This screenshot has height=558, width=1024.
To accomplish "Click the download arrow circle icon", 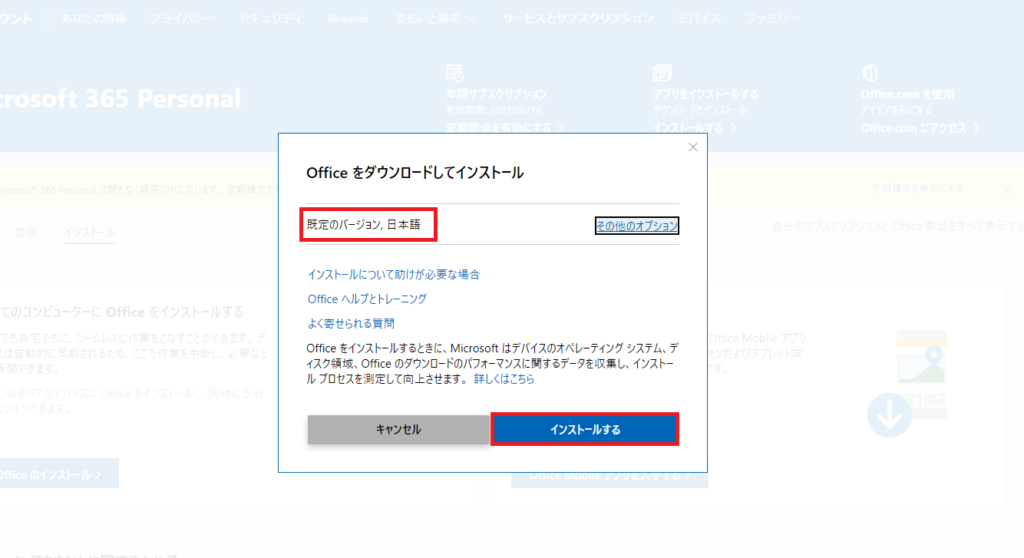I will coord(889,415).
